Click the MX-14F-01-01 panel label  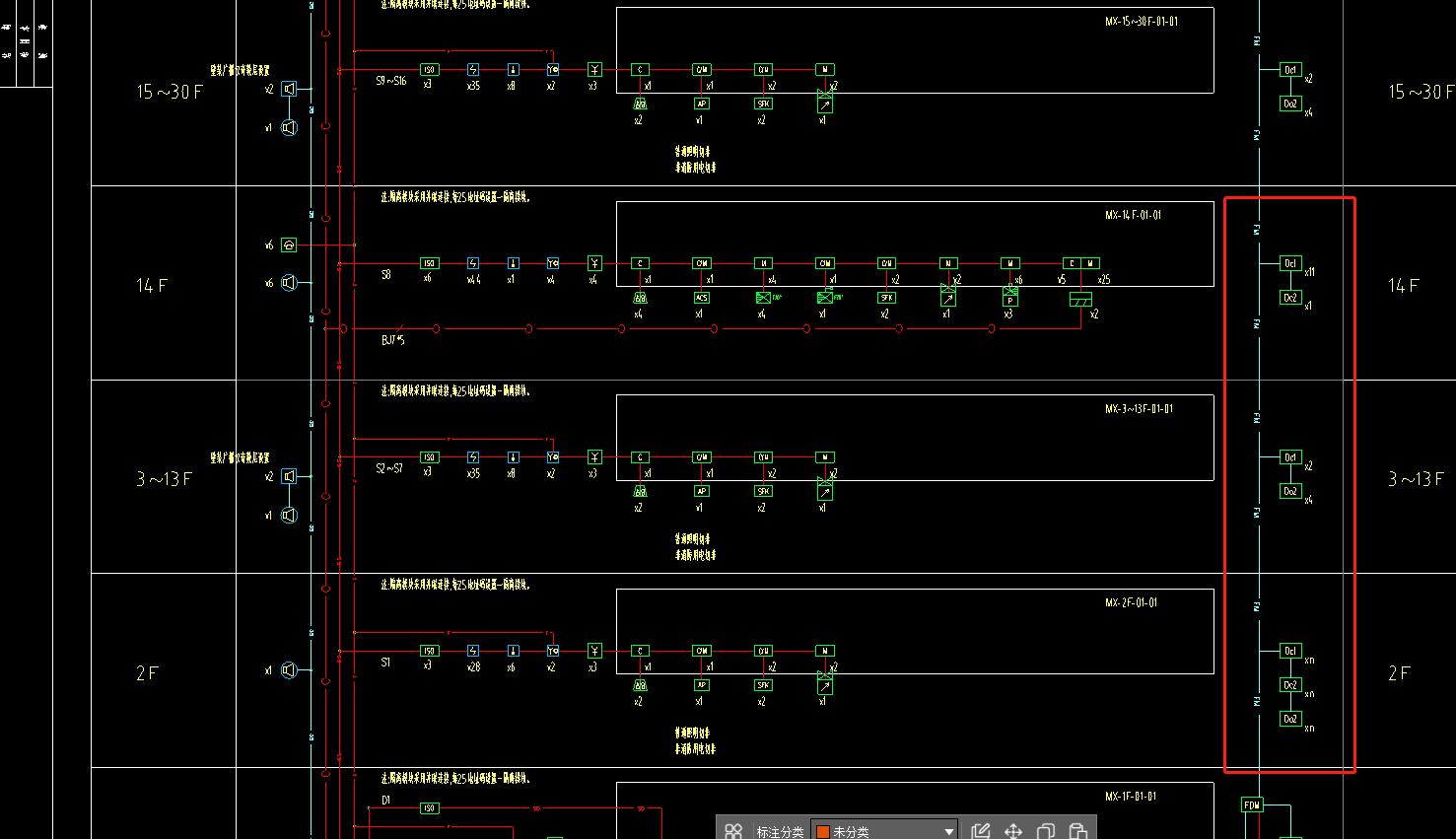pyautogui.click(x=1133, y=215)
